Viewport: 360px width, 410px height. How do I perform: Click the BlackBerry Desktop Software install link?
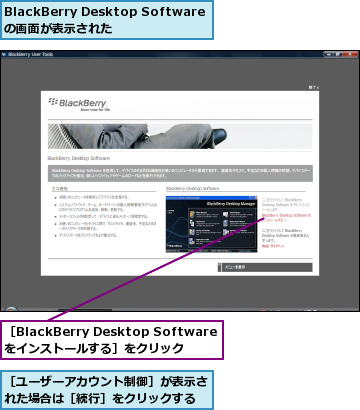pyautogui.click(x=286, y=218)
